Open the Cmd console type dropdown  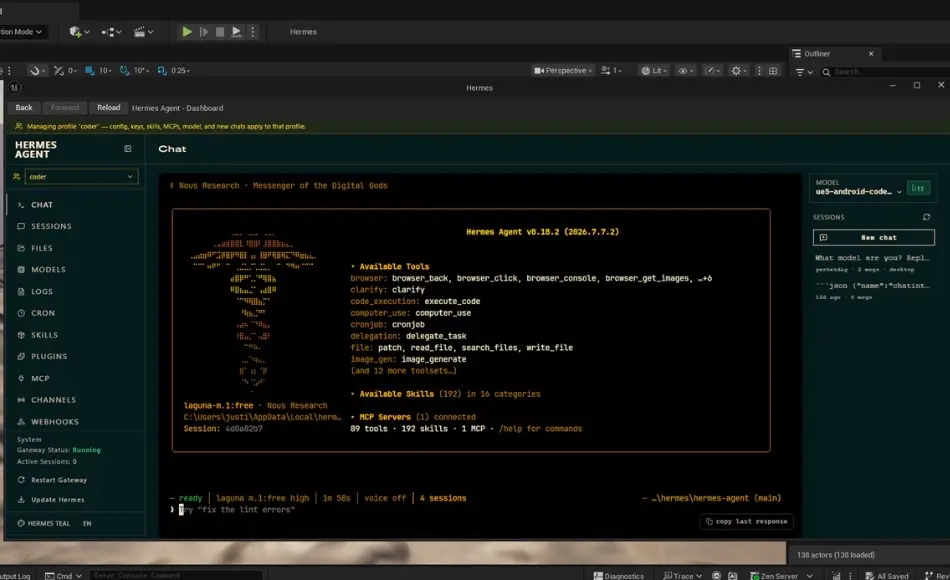64,575
